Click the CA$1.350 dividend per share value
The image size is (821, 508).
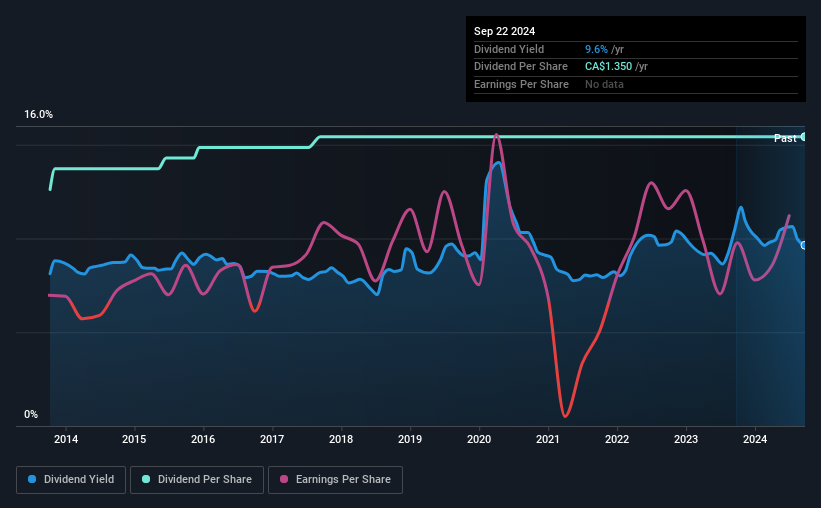coord(608,67)
